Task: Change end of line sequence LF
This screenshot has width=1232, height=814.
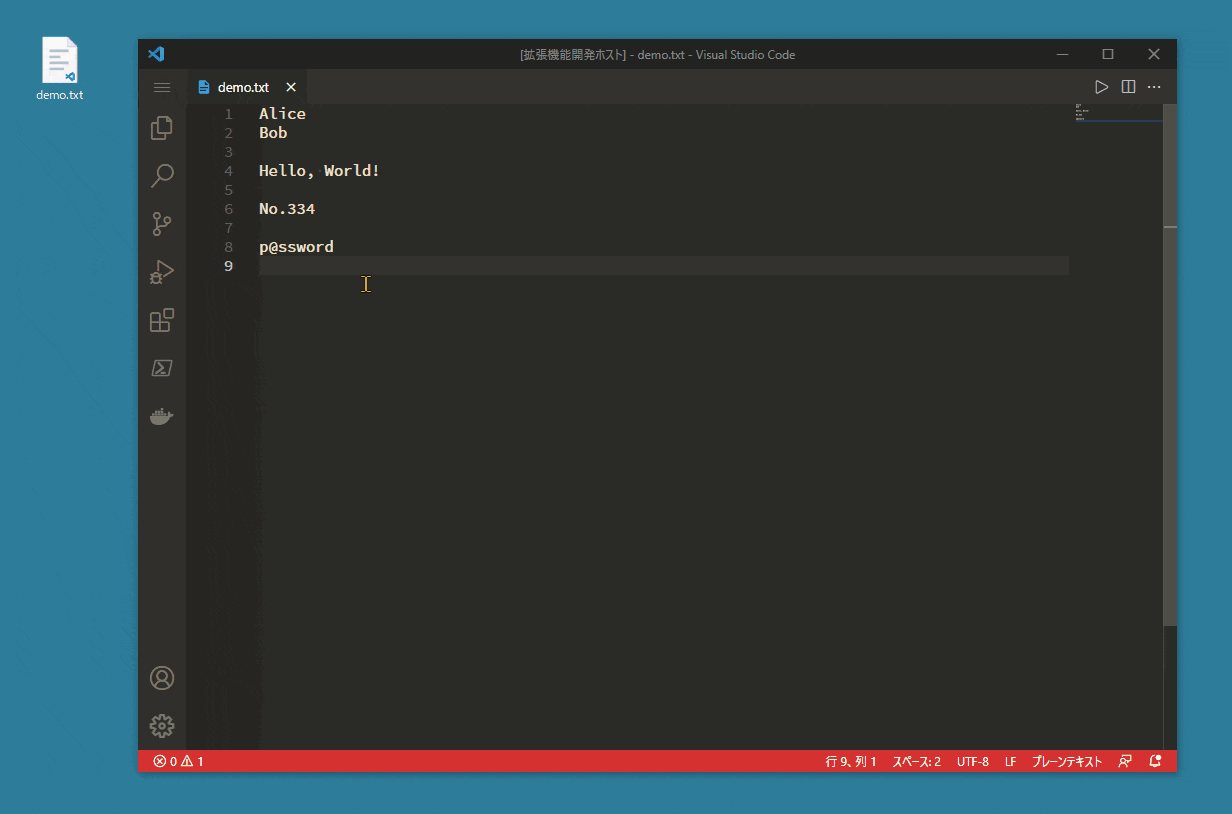Action: tap(1011, 761)
